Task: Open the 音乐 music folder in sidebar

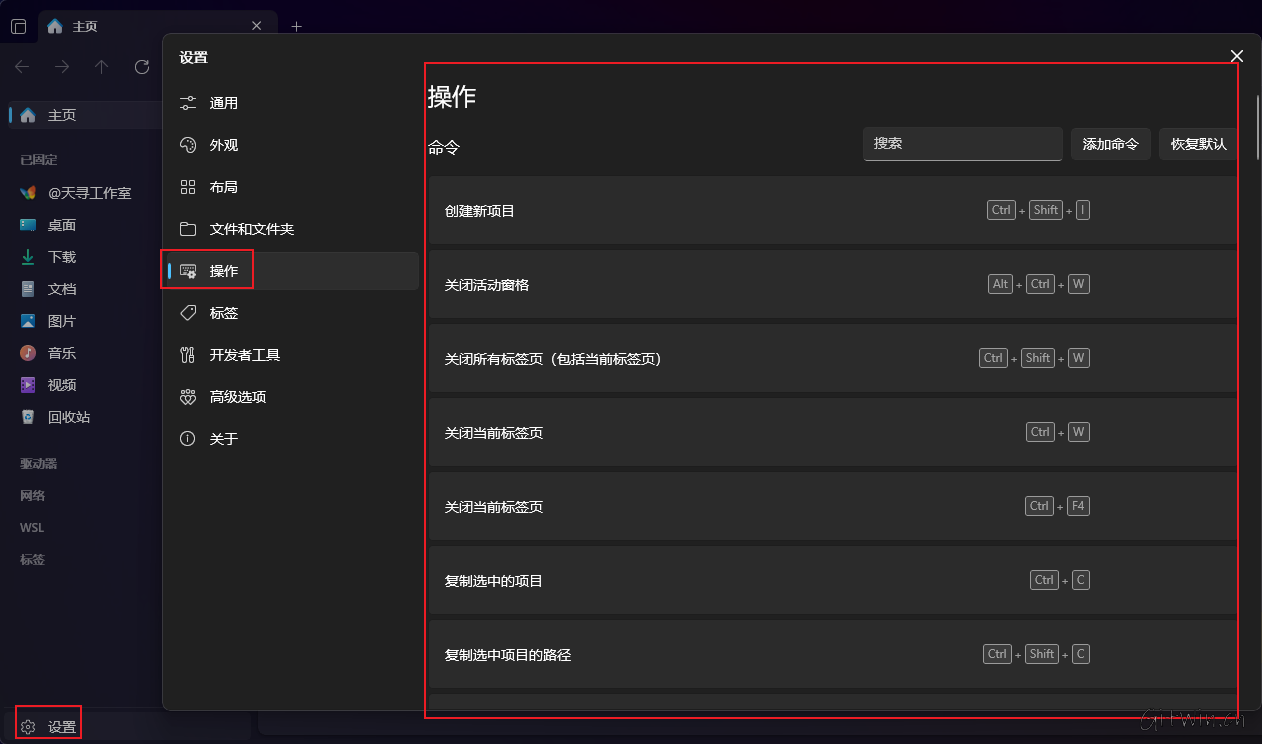Action: (61, 353)
